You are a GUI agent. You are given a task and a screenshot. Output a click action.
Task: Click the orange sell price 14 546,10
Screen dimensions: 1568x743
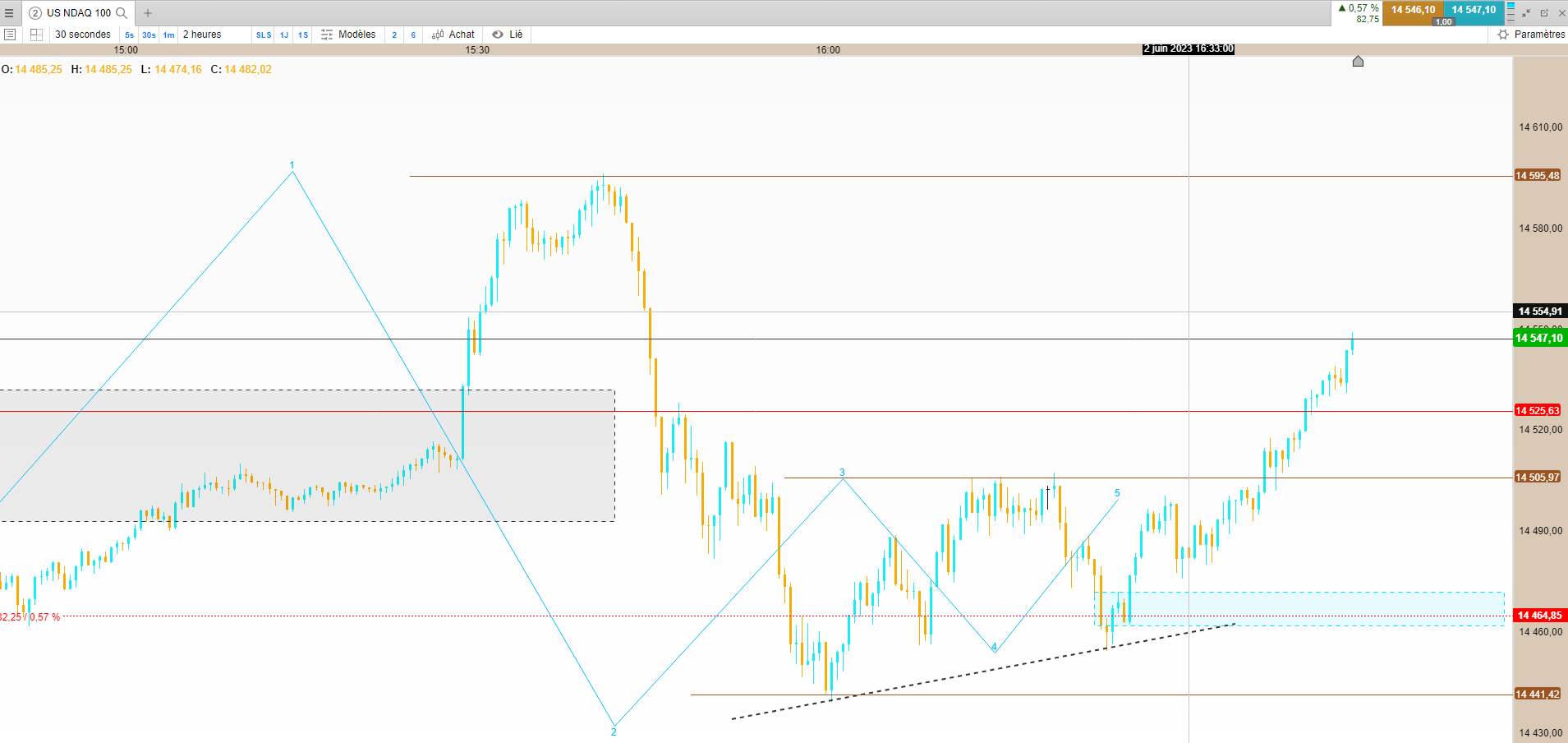[x=1413, y=10]
